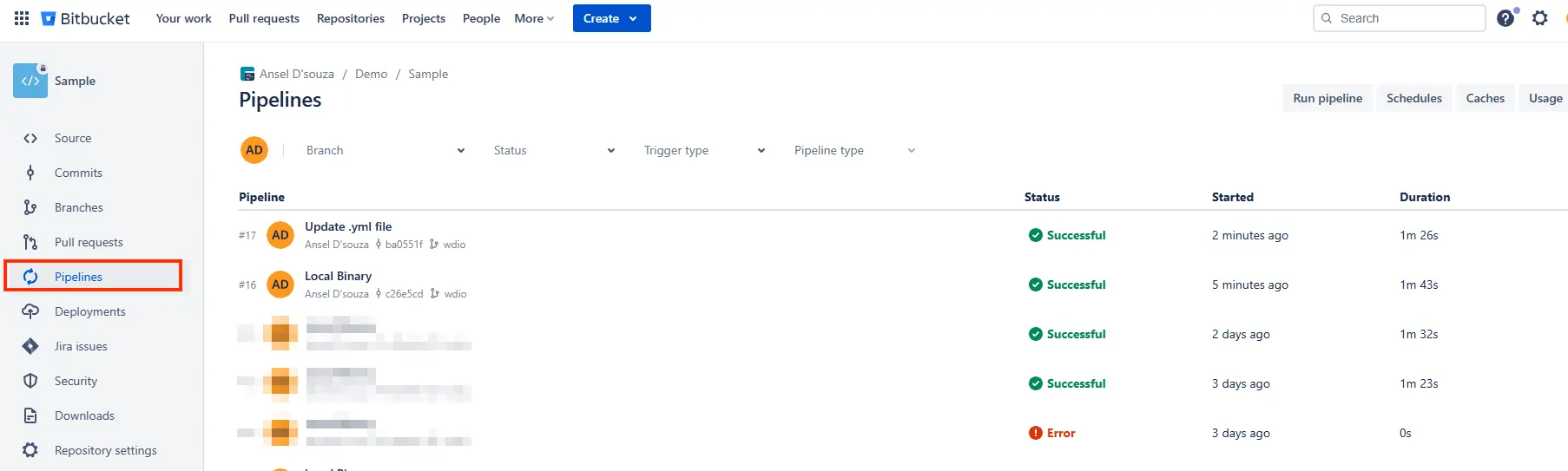Click the Bitbucket logo
Image resolution: width=1568 pixels, height=471 pixels.
(x=86, y=18)
